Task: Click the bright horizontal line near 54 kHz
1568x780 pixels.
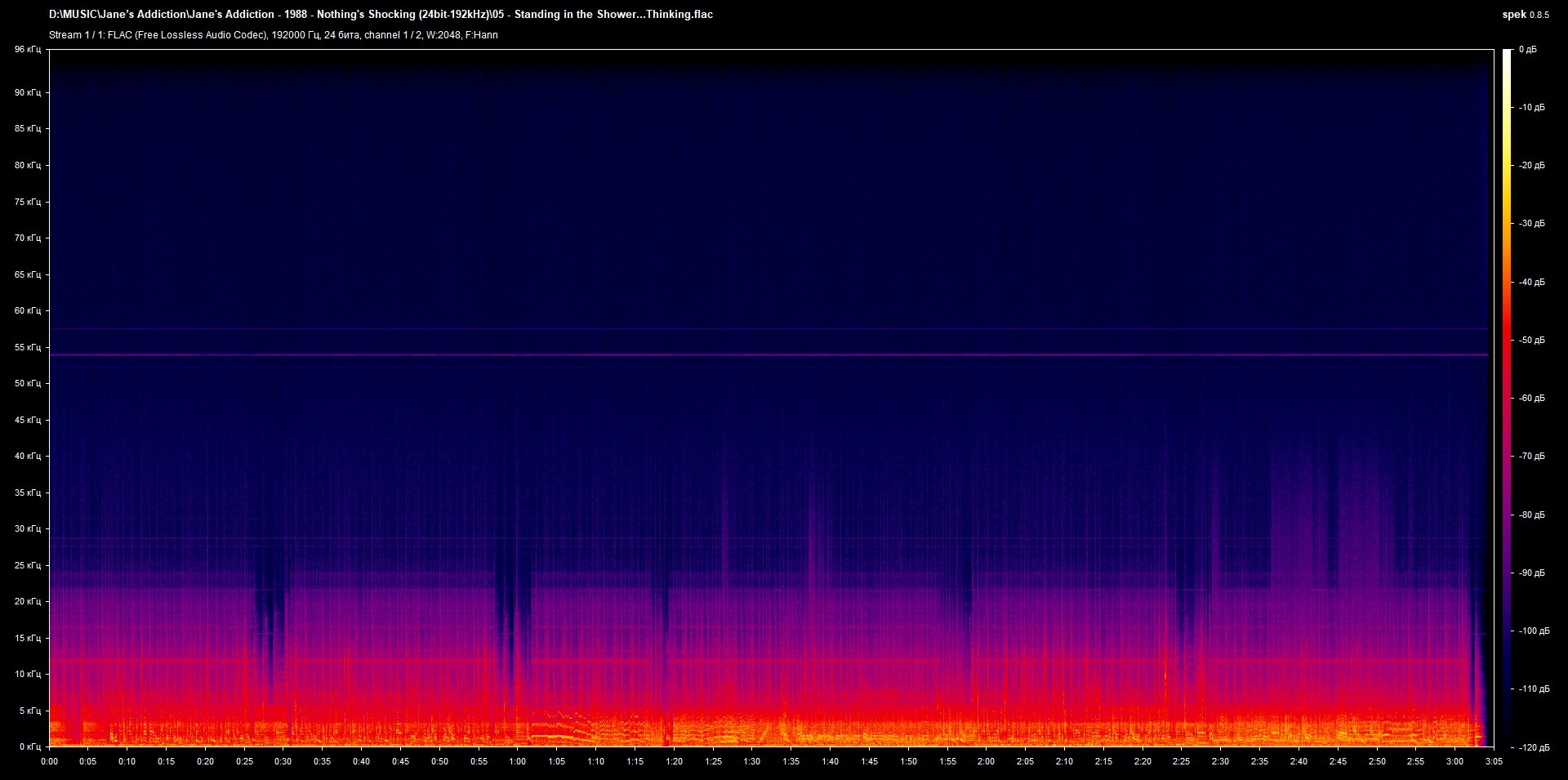Action: [x=768, y=355]
